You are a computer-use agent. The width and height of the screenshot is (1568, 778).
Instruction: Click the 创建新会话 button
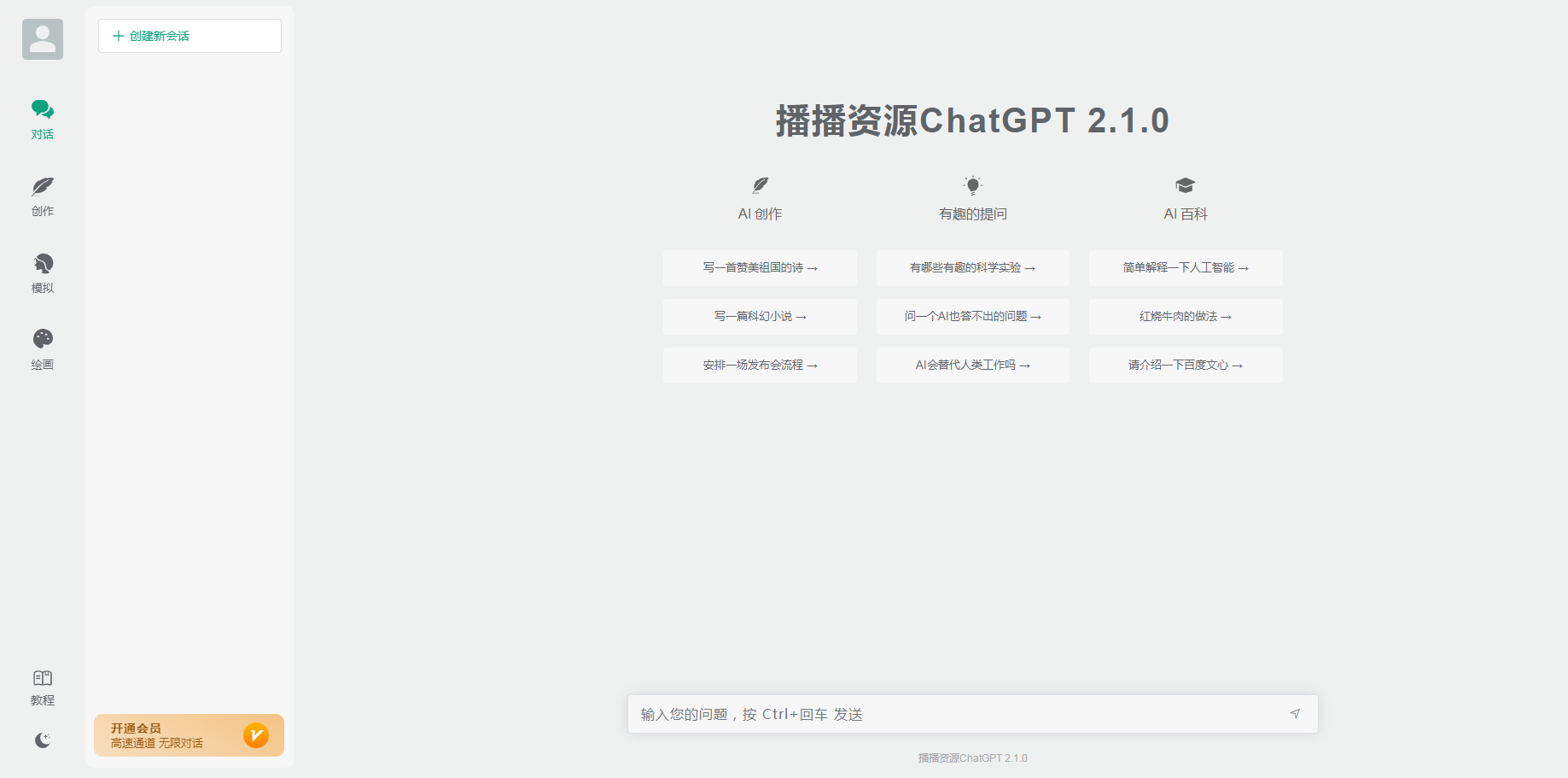pos(189,36)
